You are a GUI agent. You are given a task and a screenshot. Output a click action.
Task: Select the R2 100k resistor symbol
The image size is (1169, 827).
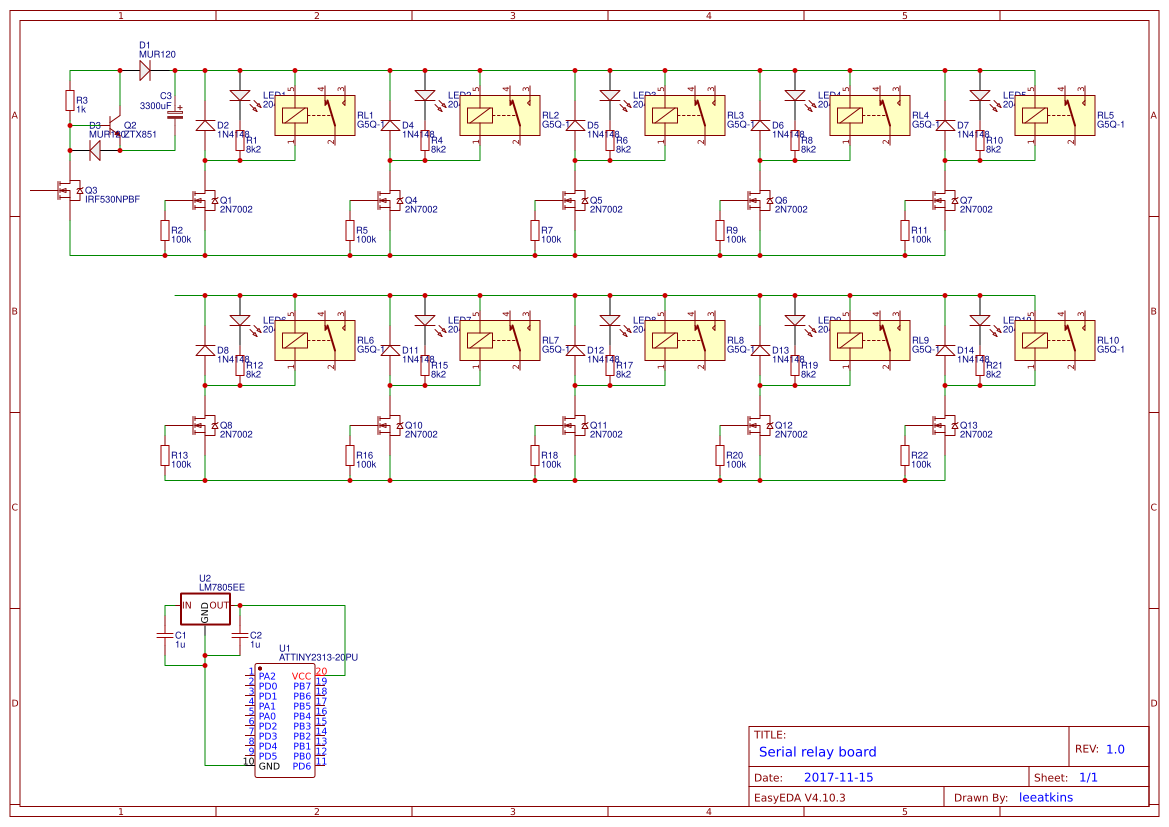tap(164, 231)
